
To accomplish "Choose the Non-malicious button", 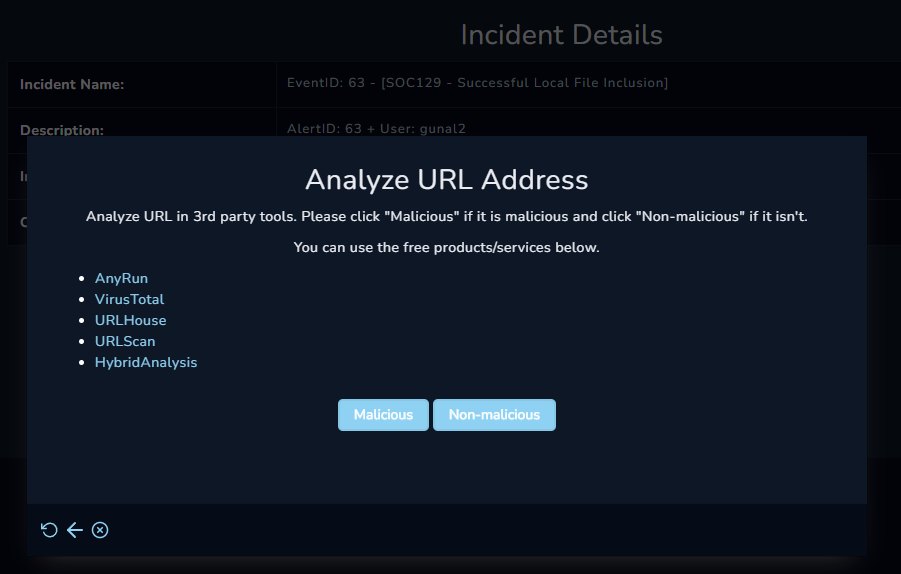I will (x=494, y=415).
